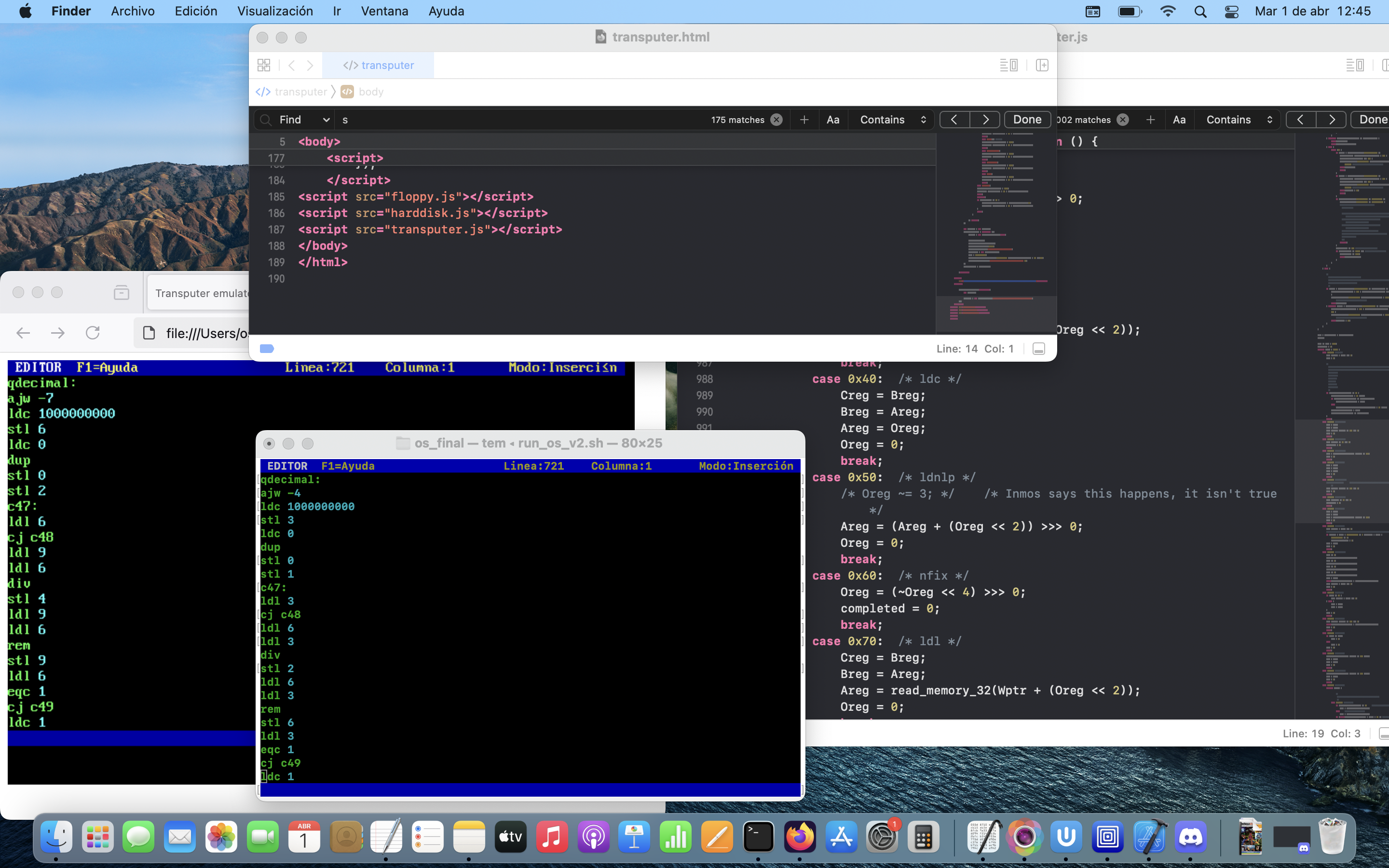Clear the 002 matches search in transputer.js
This screenshot has height=868, width=1389.
pyautogui.click(x=1123, y=120)
